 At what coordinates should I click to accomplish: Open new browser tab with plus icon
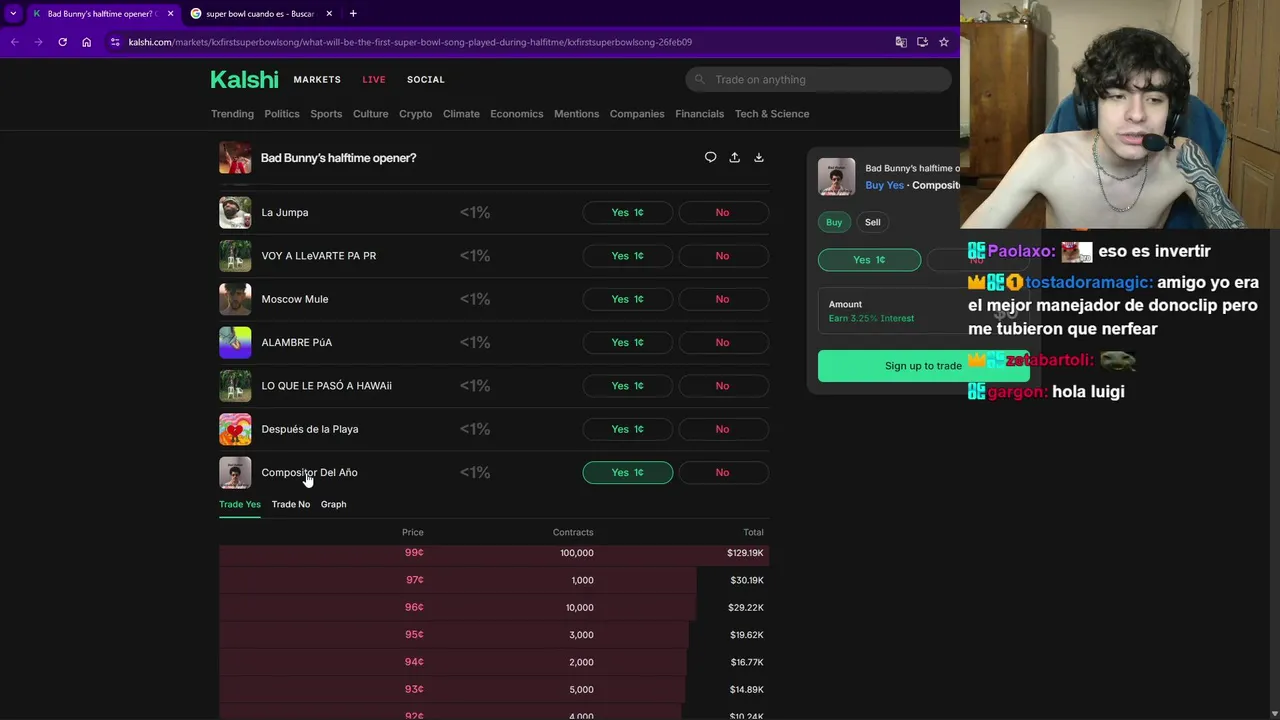353,13
